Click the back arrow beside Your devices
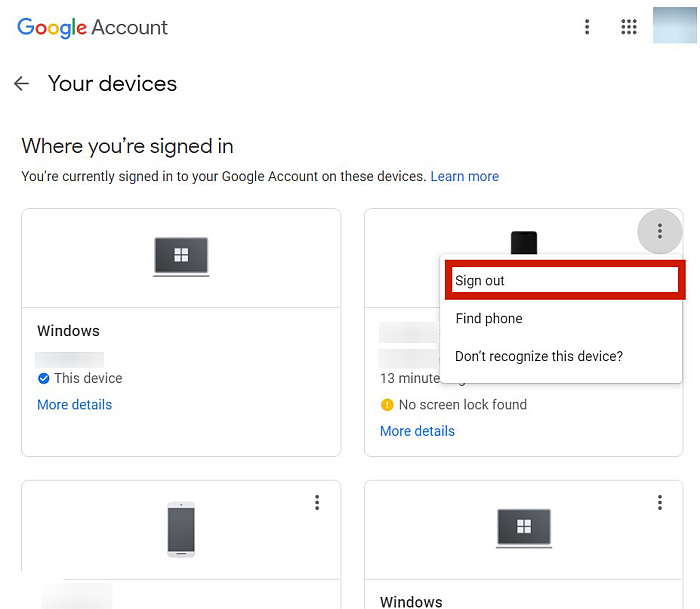Image resolution: width=700 pixels, height=609 pixels. (x=21, y=83)
